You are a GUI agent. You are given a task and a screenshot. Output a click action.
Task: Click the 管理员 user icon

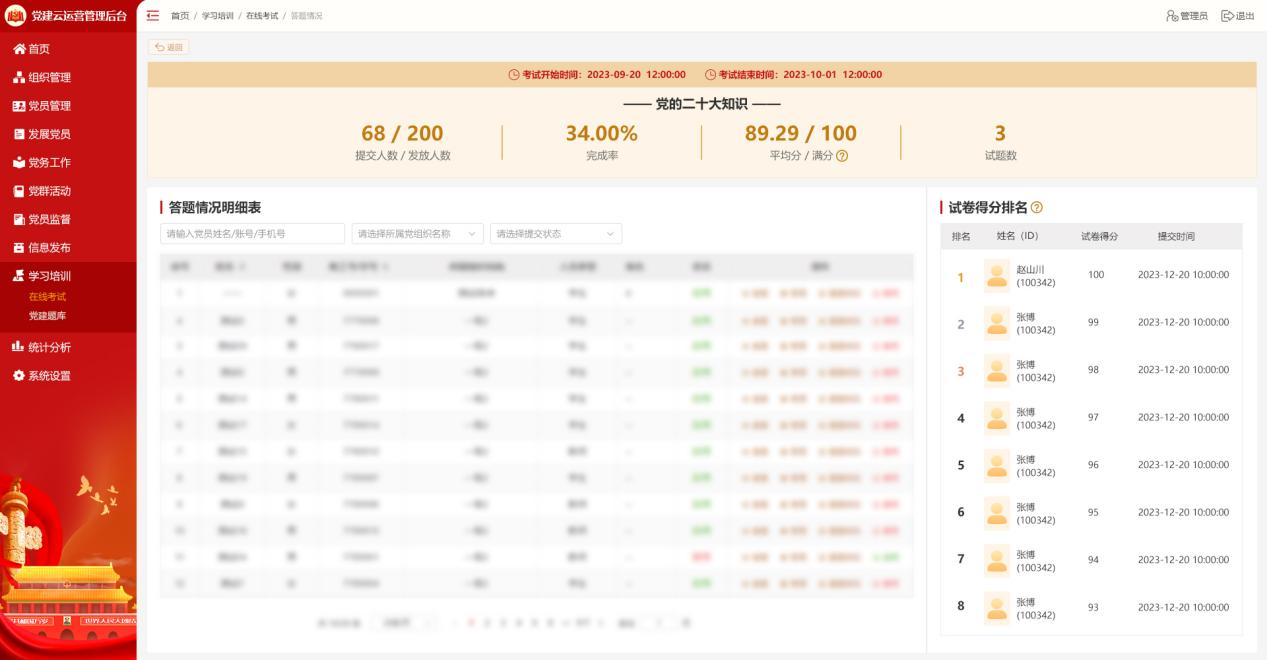pos(1172,16)
